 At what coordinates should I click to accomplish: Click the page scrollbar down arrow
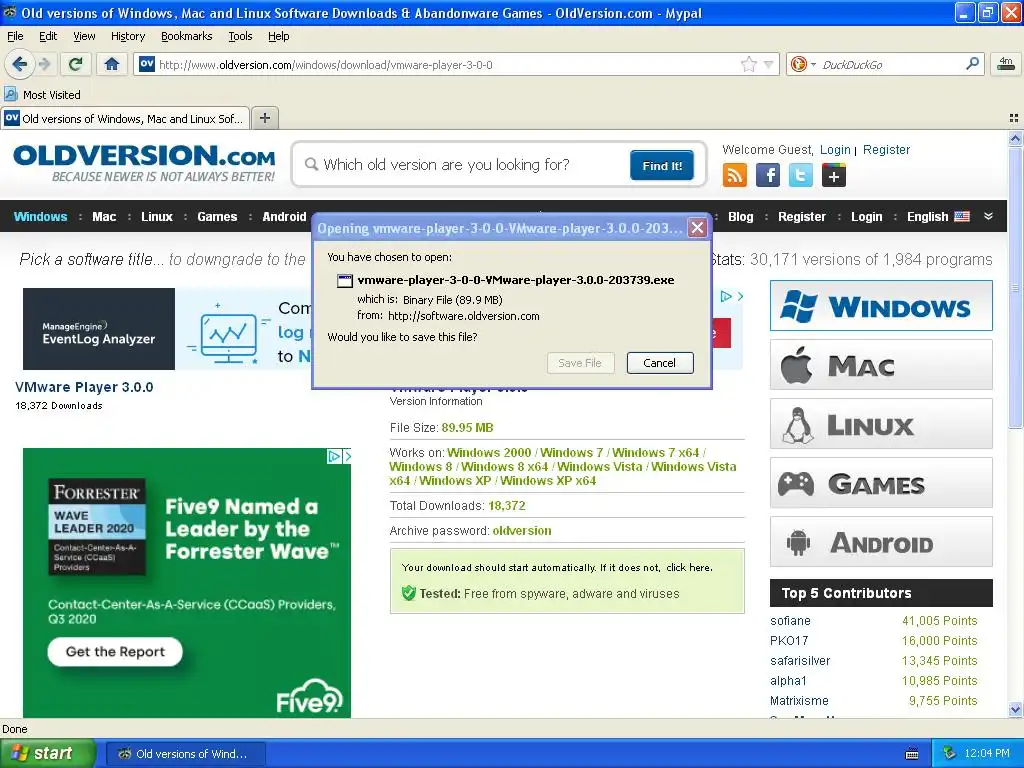[1014, 709]
